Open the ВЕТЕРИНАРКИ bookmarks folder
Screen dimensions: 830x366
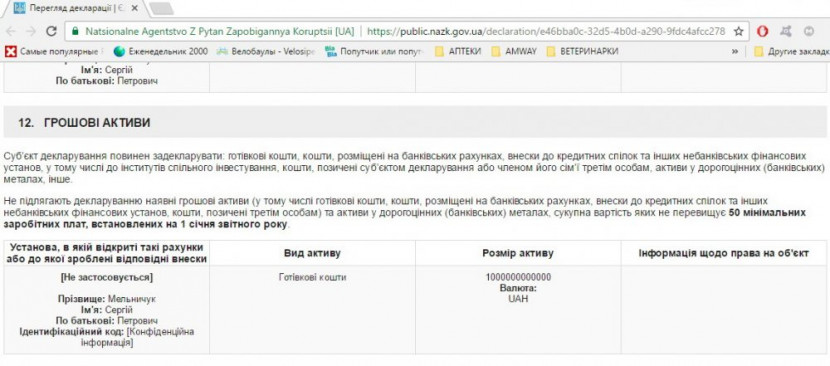tap(582, 51)
